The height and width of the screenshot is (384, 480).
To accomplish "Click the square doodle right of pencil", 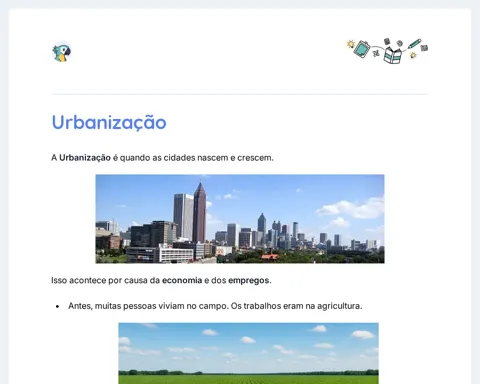I will pyautogui.click(x=424, y=48).
